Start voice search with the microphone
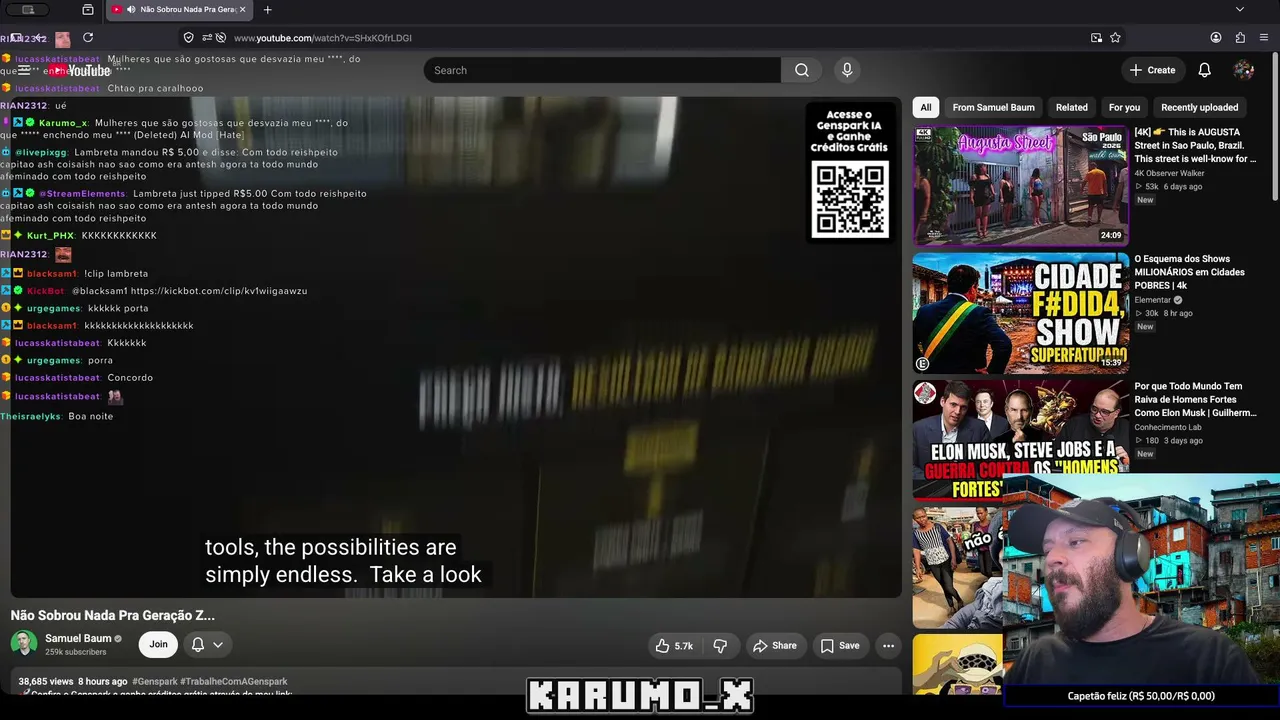1280x720 pixels. pyautogui.click(x=847, y=70)
